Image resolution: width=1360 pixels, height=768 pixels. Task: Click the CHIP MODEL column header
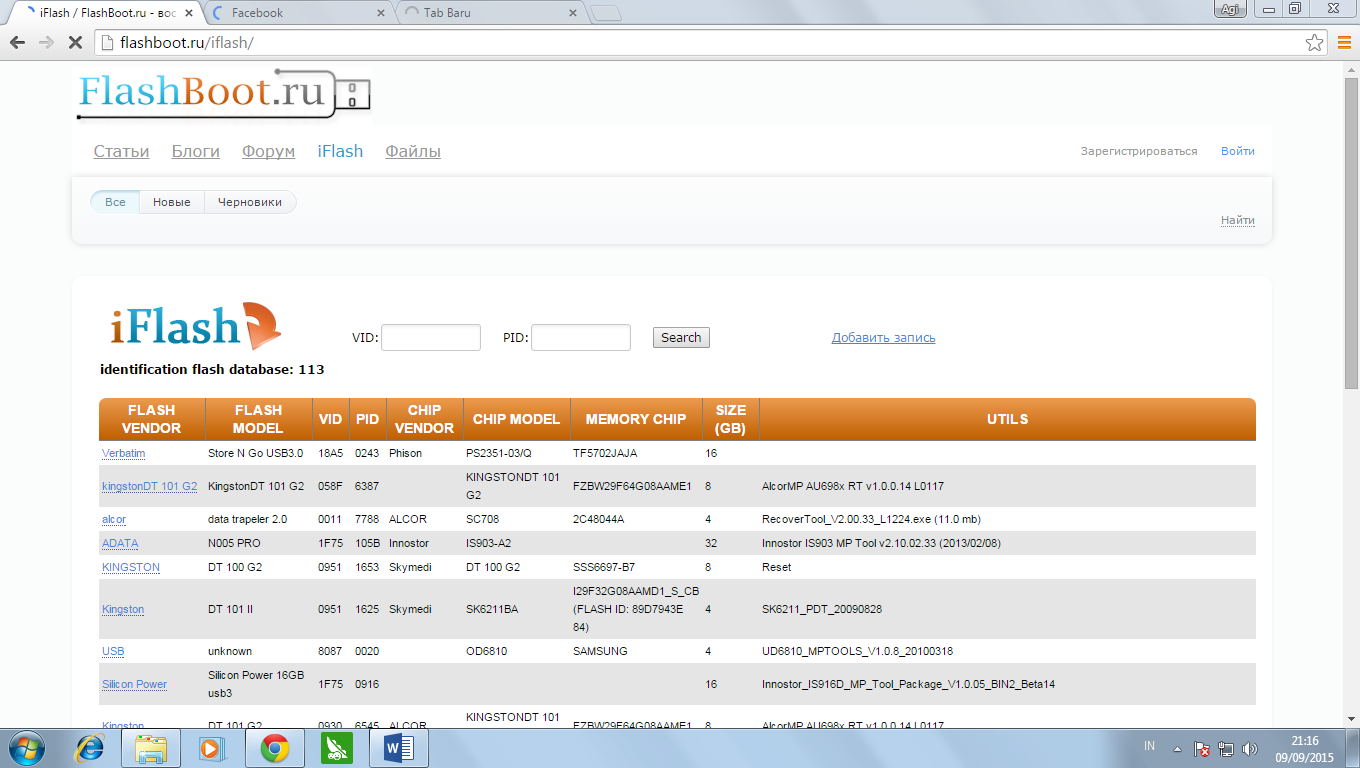[516, 419]
